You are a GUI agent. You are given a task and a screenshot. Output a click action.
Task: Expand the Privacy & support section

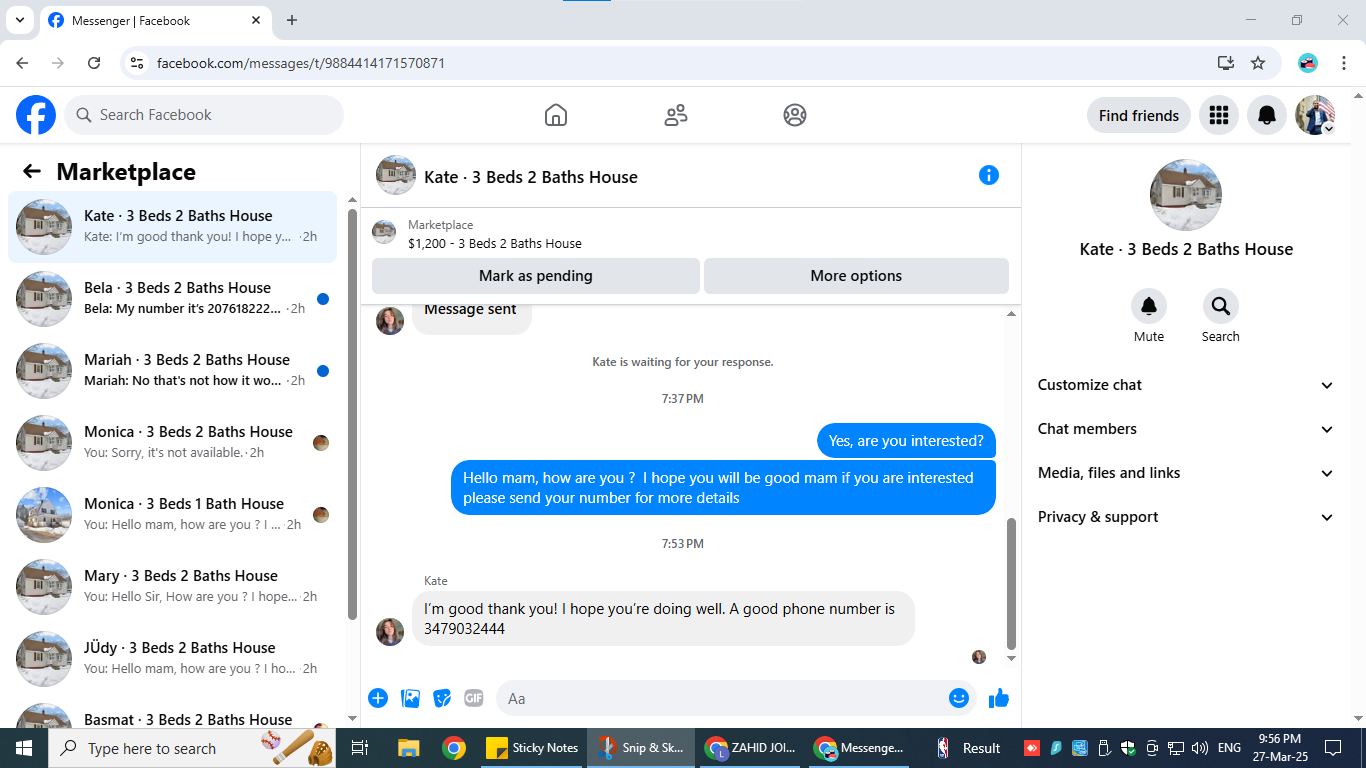click(1186, 517)
